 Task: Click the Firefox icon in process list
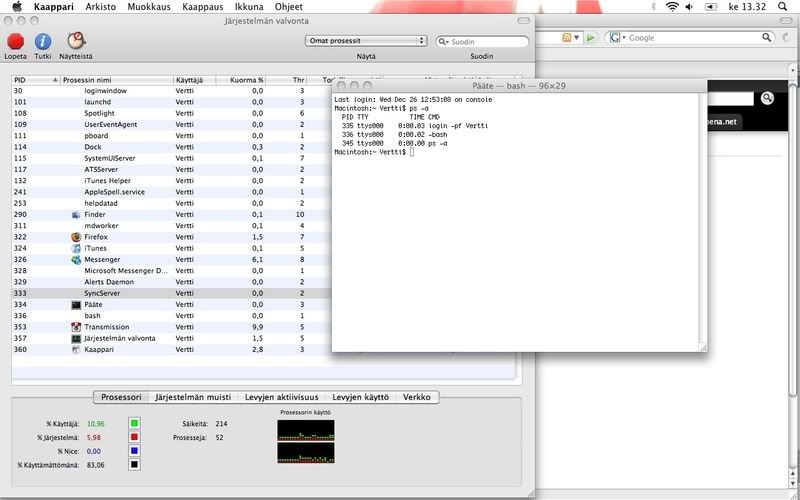tap(76, 237)
